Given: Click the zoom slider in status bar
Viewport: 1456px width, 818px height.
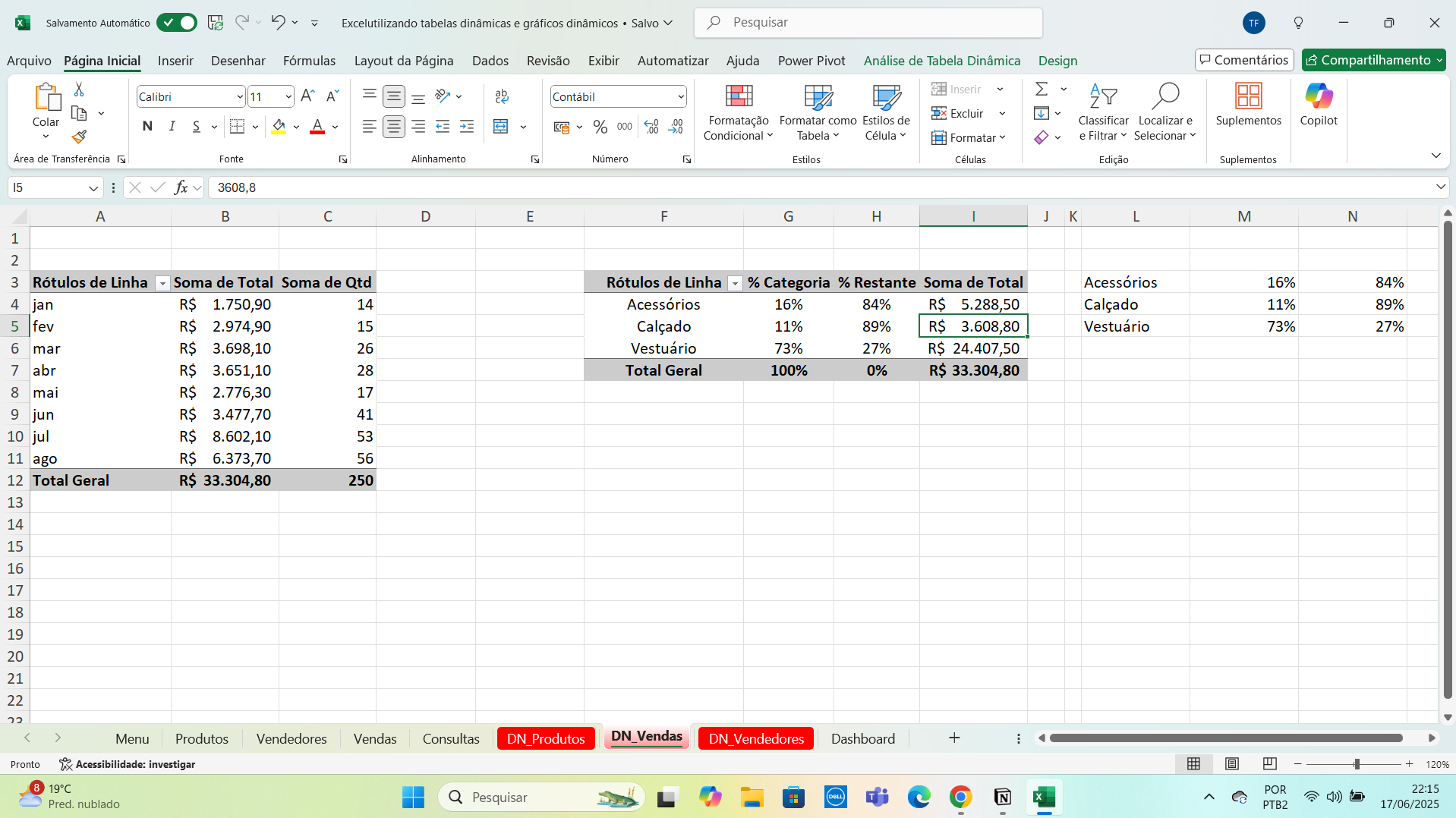Looking at the screenshot, I should click(x=1356, y=764).
